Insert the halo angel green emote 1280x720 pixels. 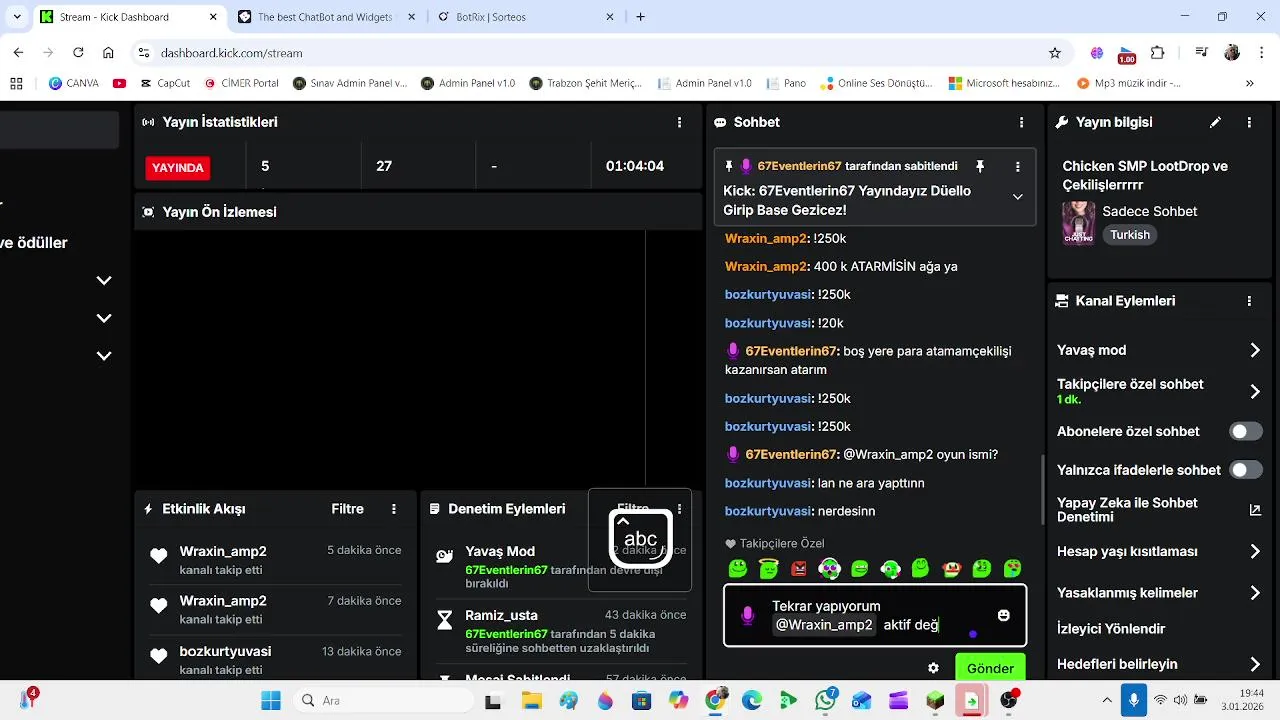(x=768, y=569)
